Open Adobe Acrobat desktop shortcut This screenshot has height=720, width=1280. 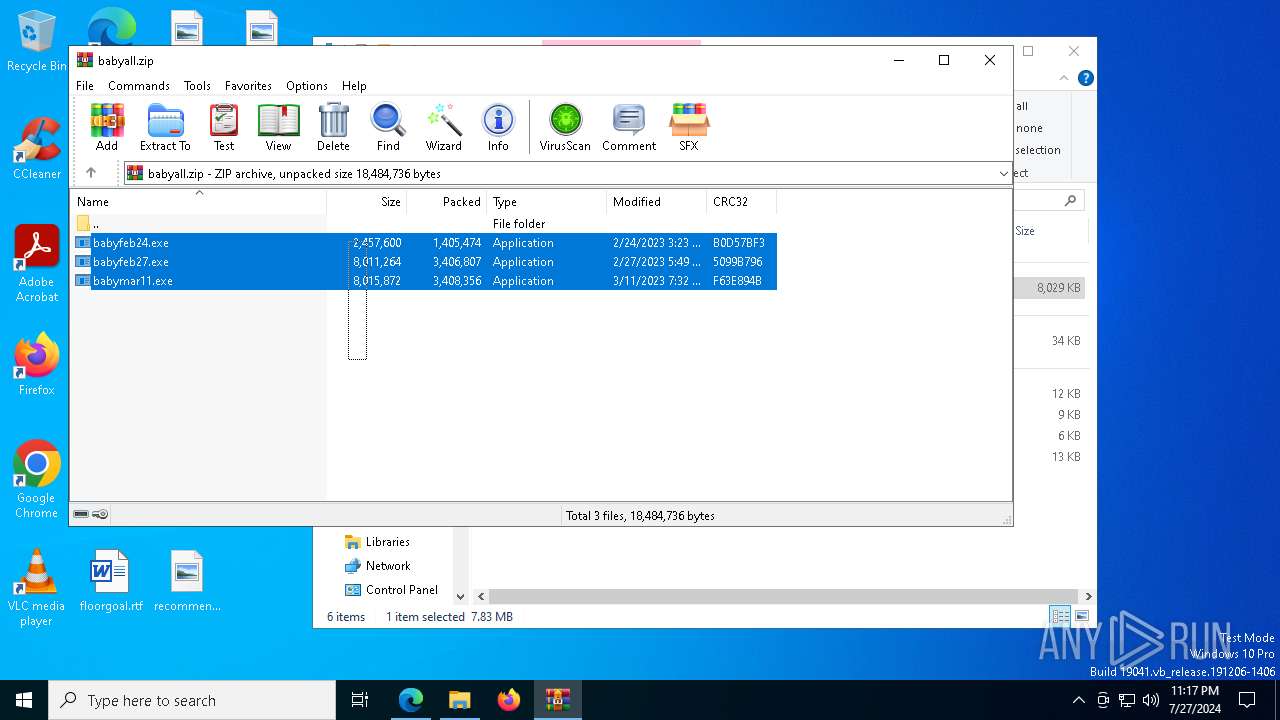coord(37,264)
